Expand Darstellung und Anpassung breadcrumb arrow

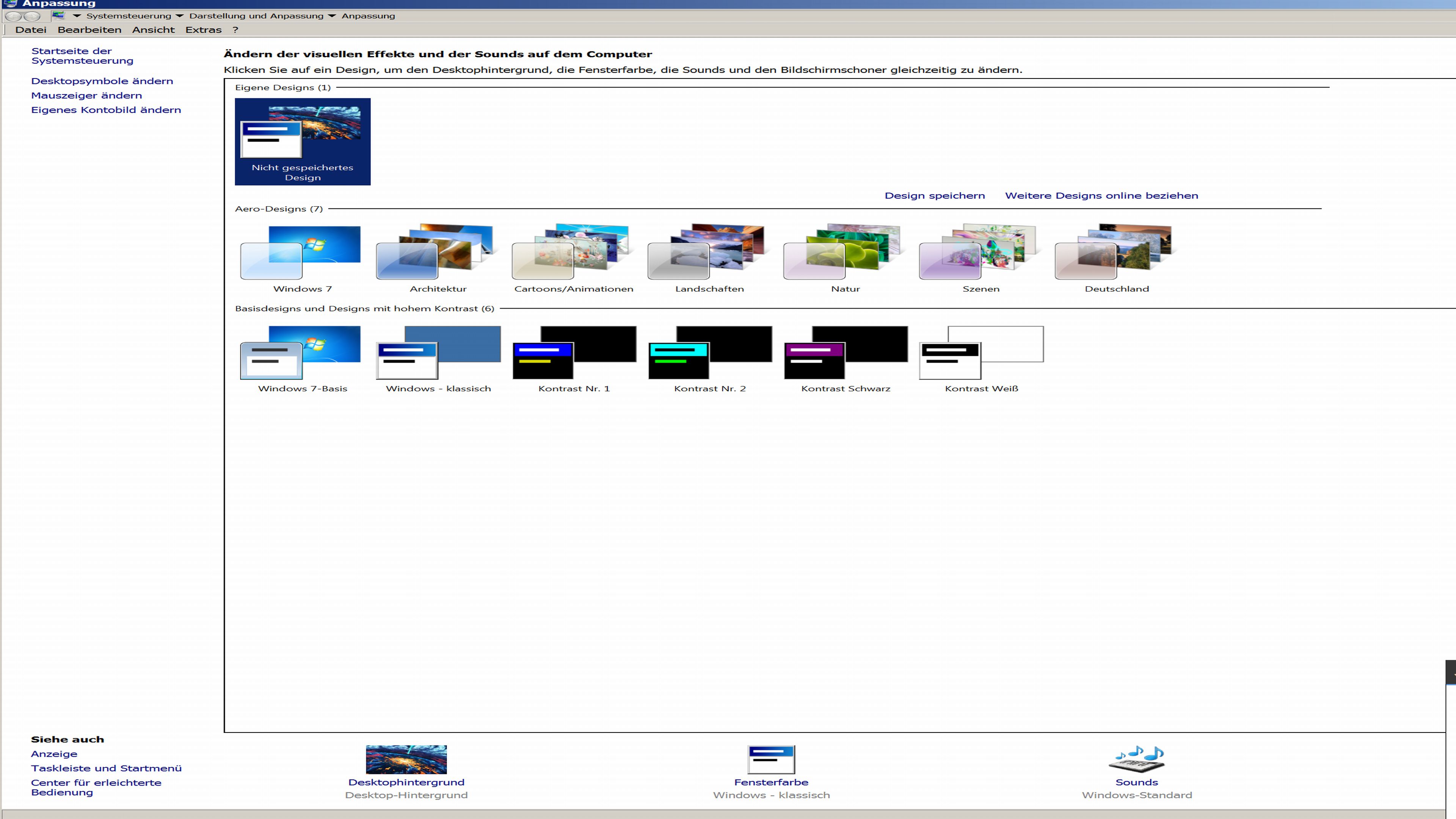pos(332,16)
